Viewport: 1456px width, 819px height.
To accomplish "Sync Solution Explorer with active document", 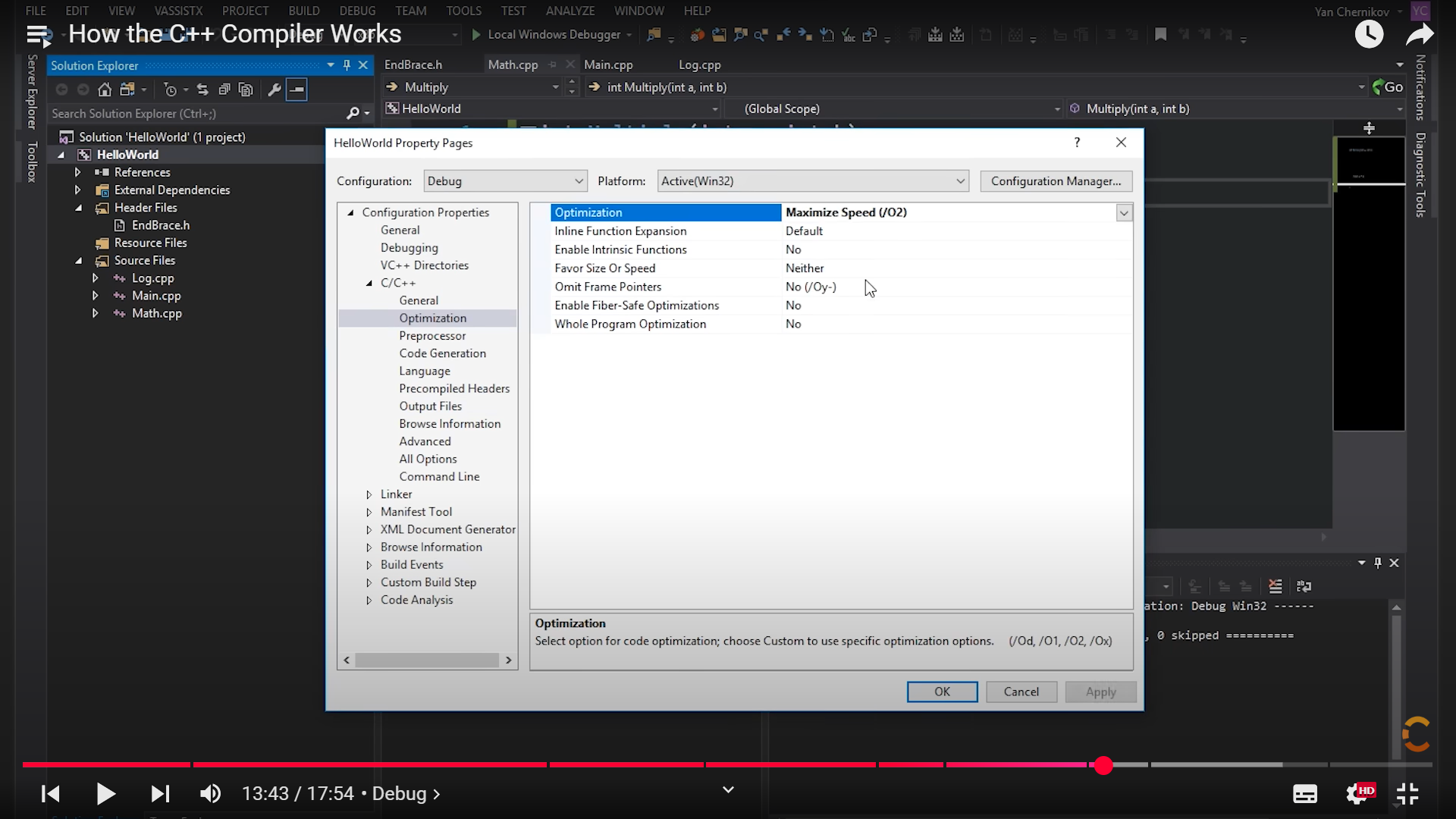I will tap(202, 89).
